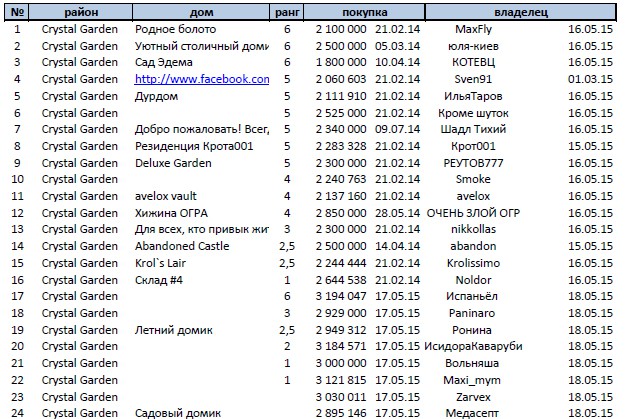This screenshot has width=625, height=419.
Task: Select purchase price 3 184 571
Action: [x=341, y=346]
